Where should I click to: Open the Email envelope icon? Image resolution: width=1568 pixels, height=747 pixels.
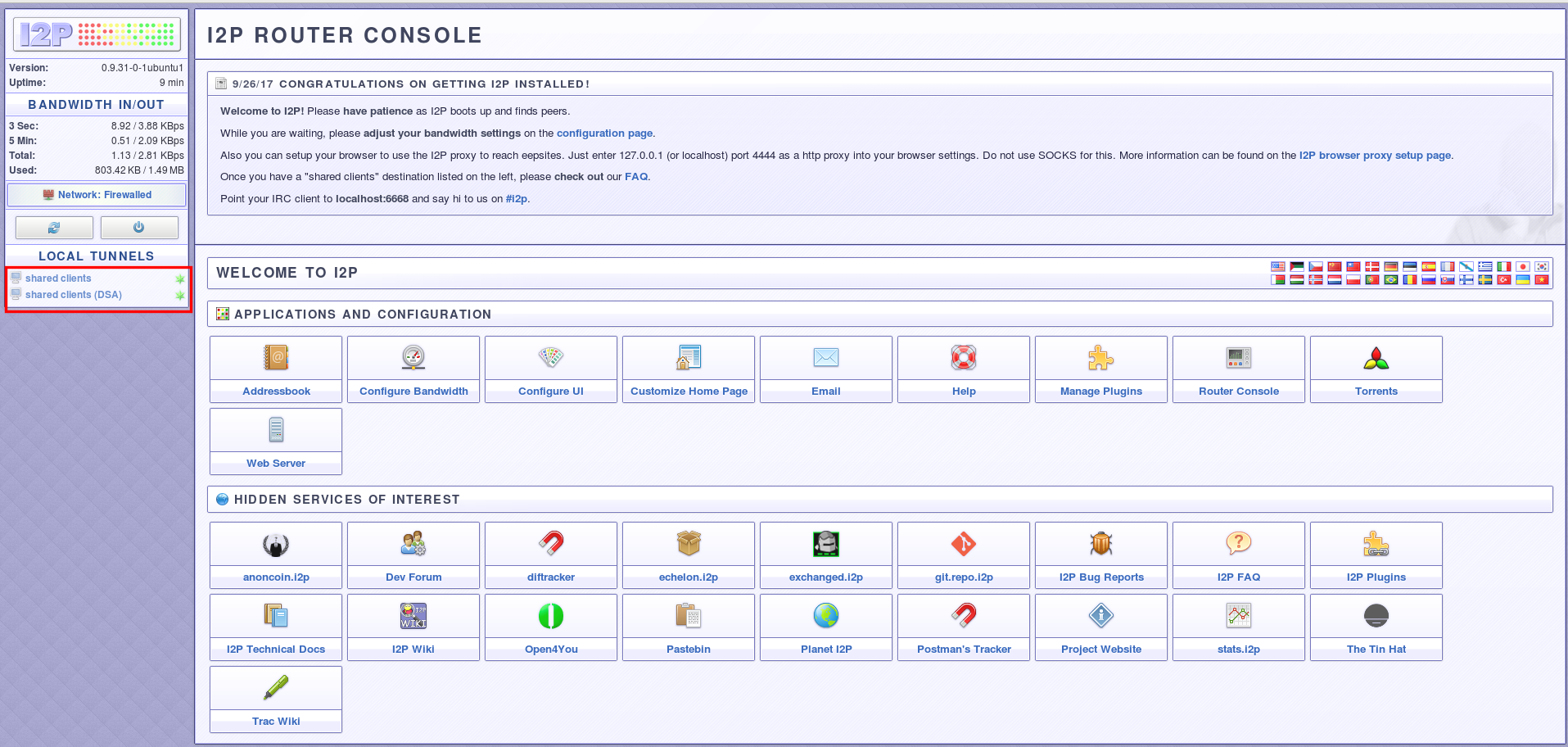point(826,358)
